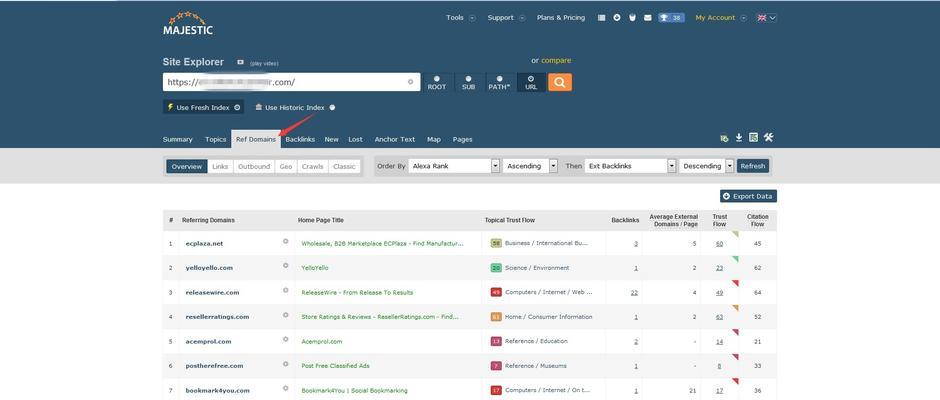940x400 pixels.
Task: Select the Links sub-tab
Action: (220, 167)
